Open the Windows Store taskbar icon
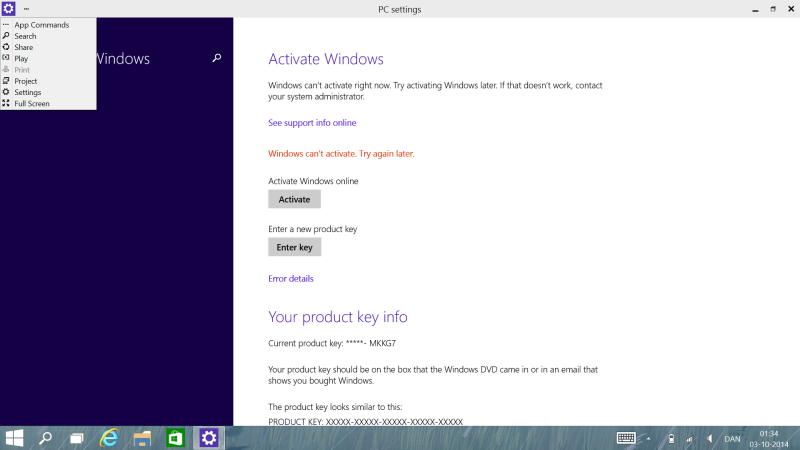This screenshot has width=800, height=450. 175,438
